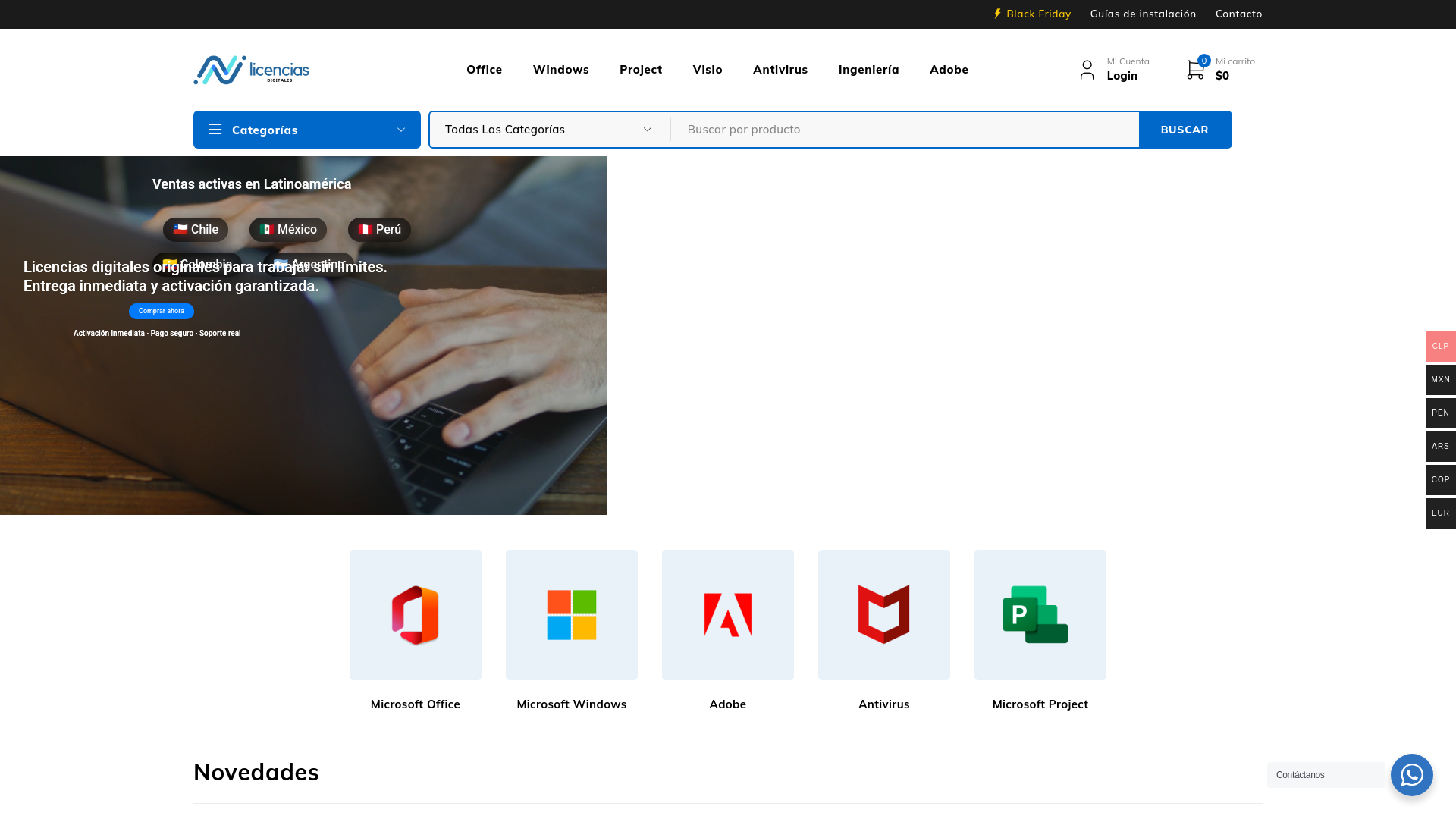Click the Comprar ahora button
Image resolution: width=1456 pixels, height=819 pixels.
click(x=162, y=312)
